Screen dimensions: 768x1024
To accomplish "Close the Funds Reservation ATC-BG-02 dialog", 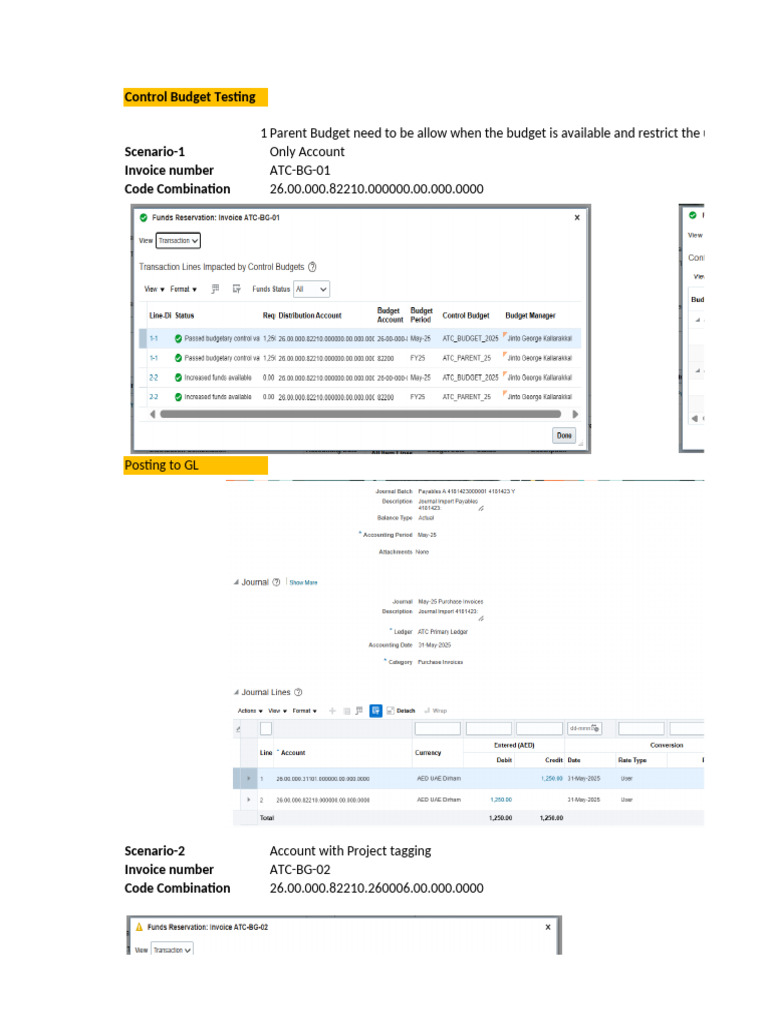I will (548, 927).
